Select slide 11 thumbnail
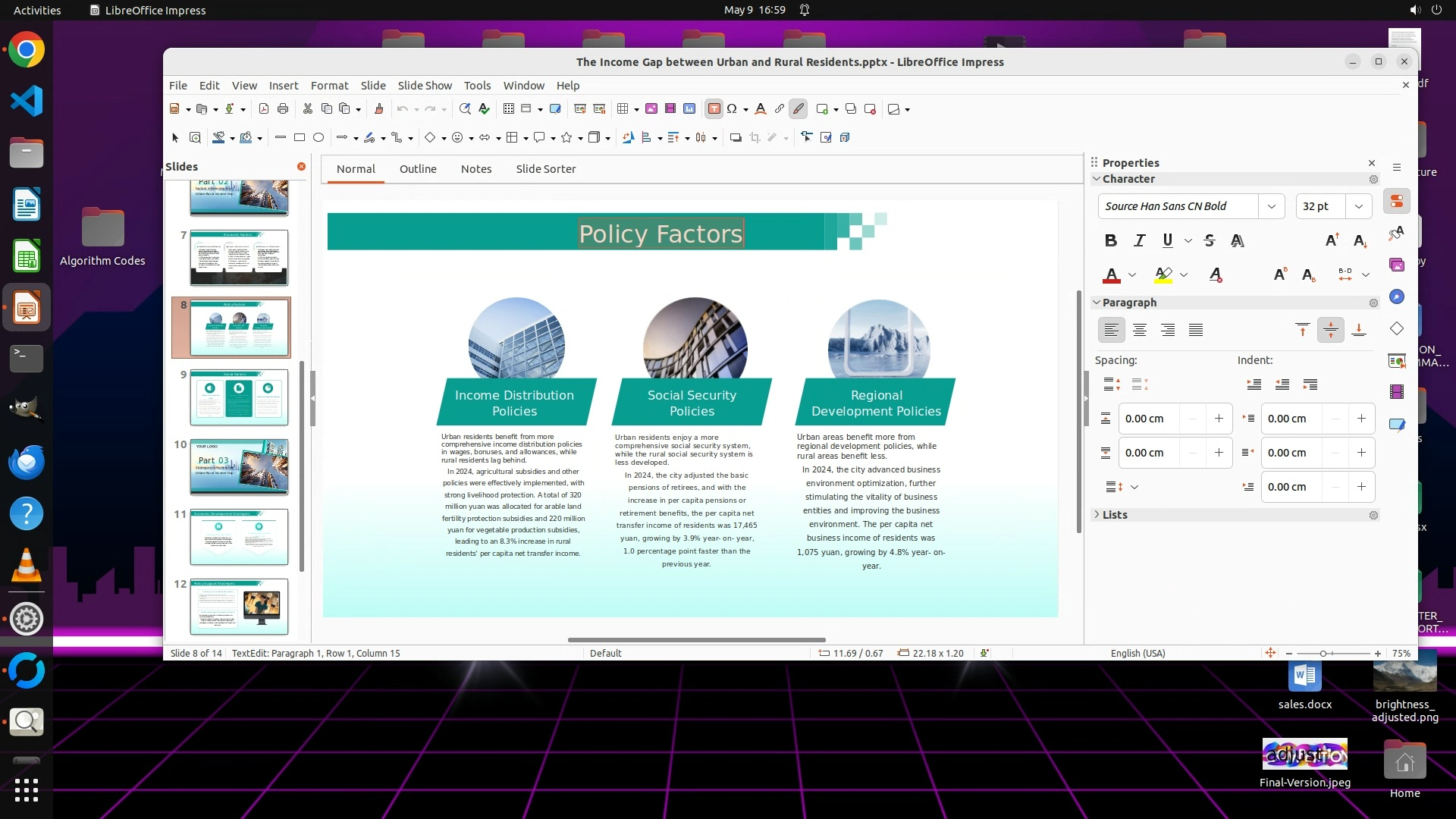Screen dimensions: 1456x819 [239, 536]
